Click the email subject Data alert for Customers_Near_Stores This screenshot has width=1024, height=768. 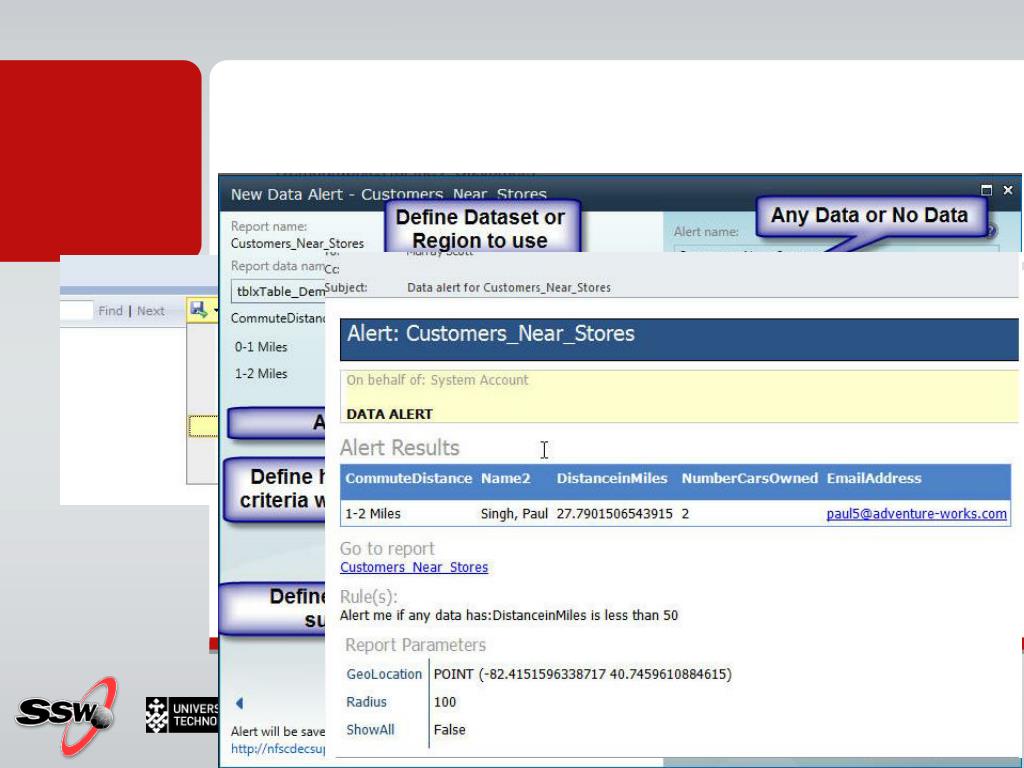pos(509,288)
